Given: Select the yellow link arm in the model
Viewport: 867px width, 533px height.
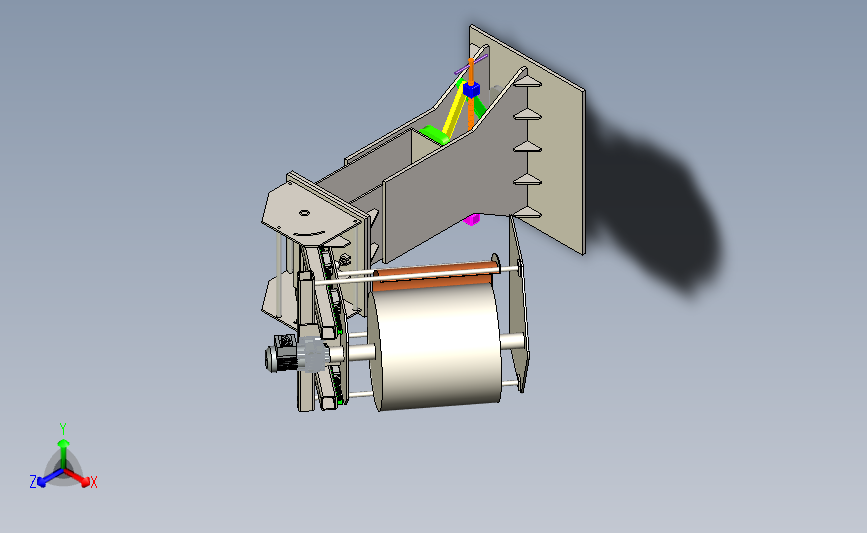Looking at the screenshot, I should coord(455,110).
